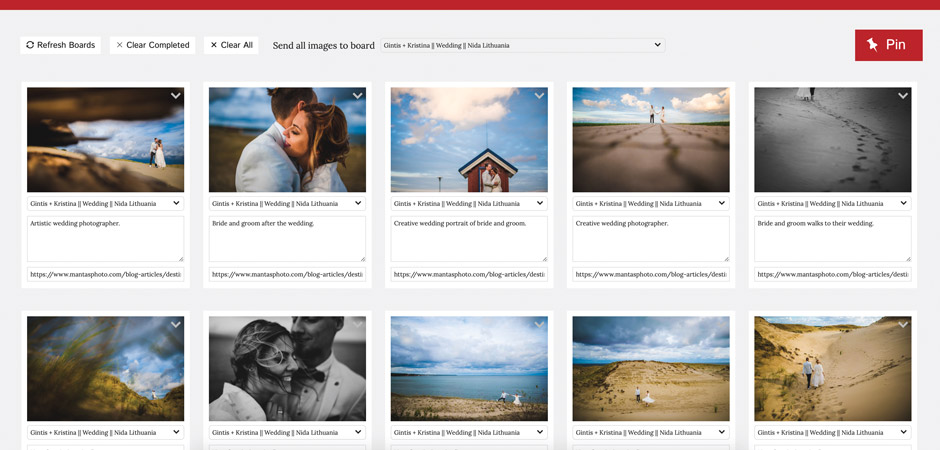The width and height of the screenshot is (940, 450).
Task: Click URL field under Artistic wedding photographer card
Action: [106, 274]
